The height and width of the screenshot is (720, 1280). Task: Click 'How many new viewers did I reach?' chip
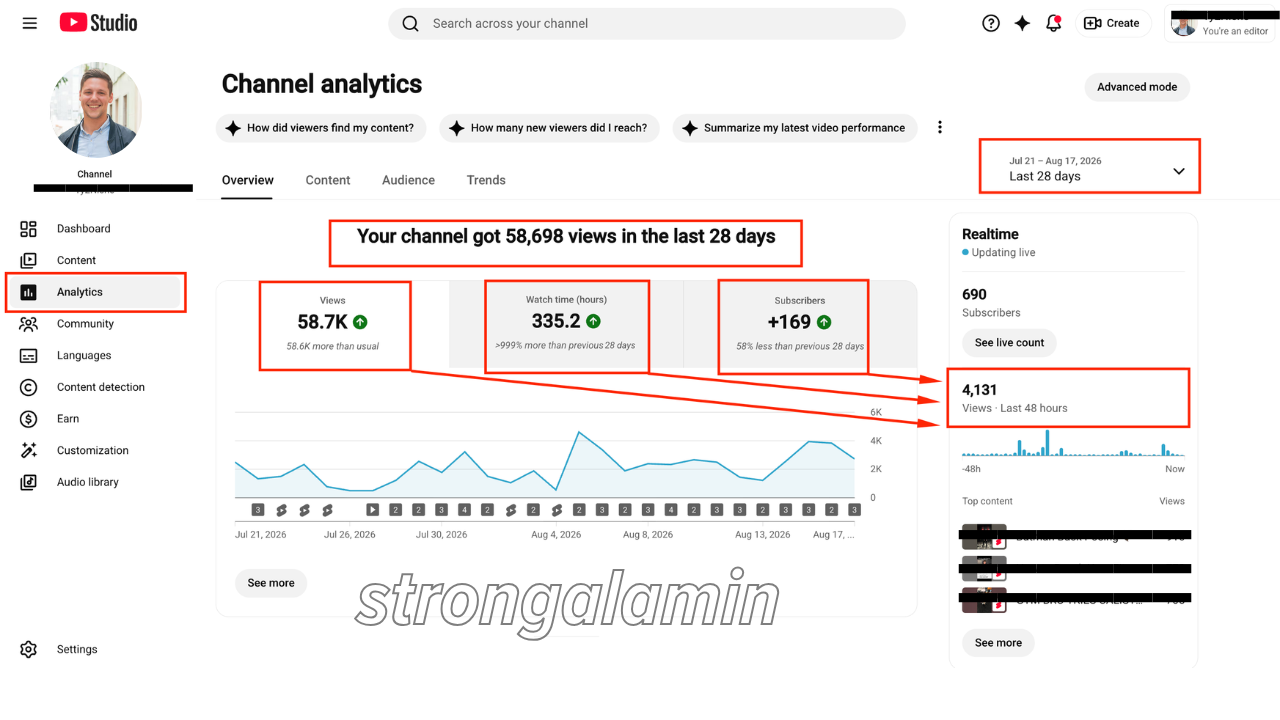click(x=549, y=128)
